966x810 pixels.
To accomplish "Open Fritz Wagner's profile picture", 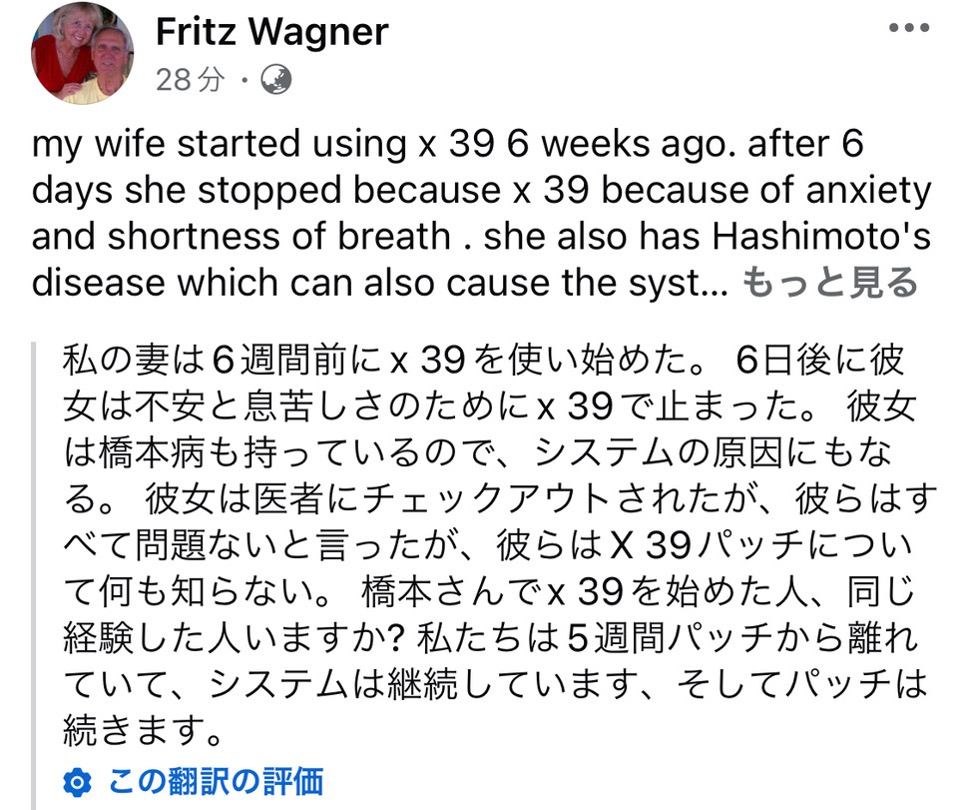I will click(x=82, y=53).
